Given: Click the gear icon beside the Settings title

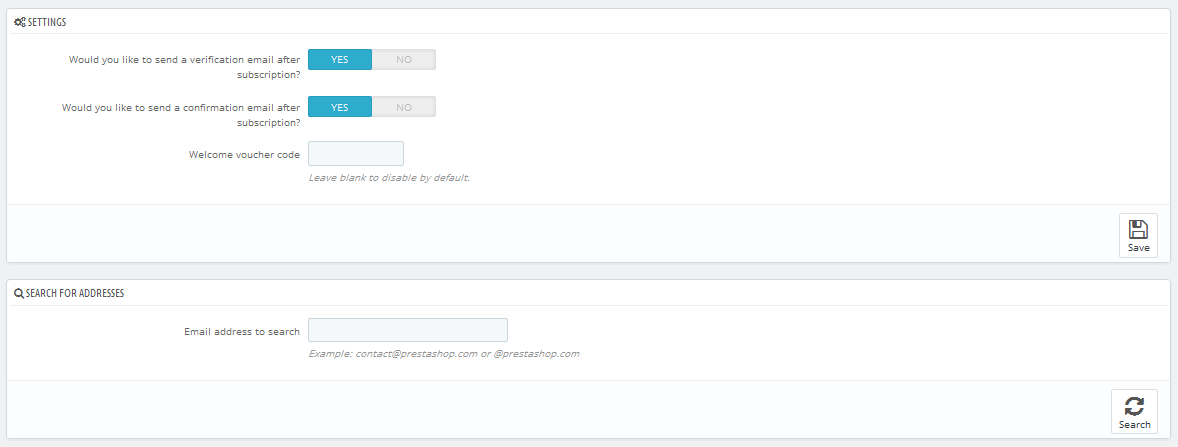Looking at the screenshot, I should (20, 23).
